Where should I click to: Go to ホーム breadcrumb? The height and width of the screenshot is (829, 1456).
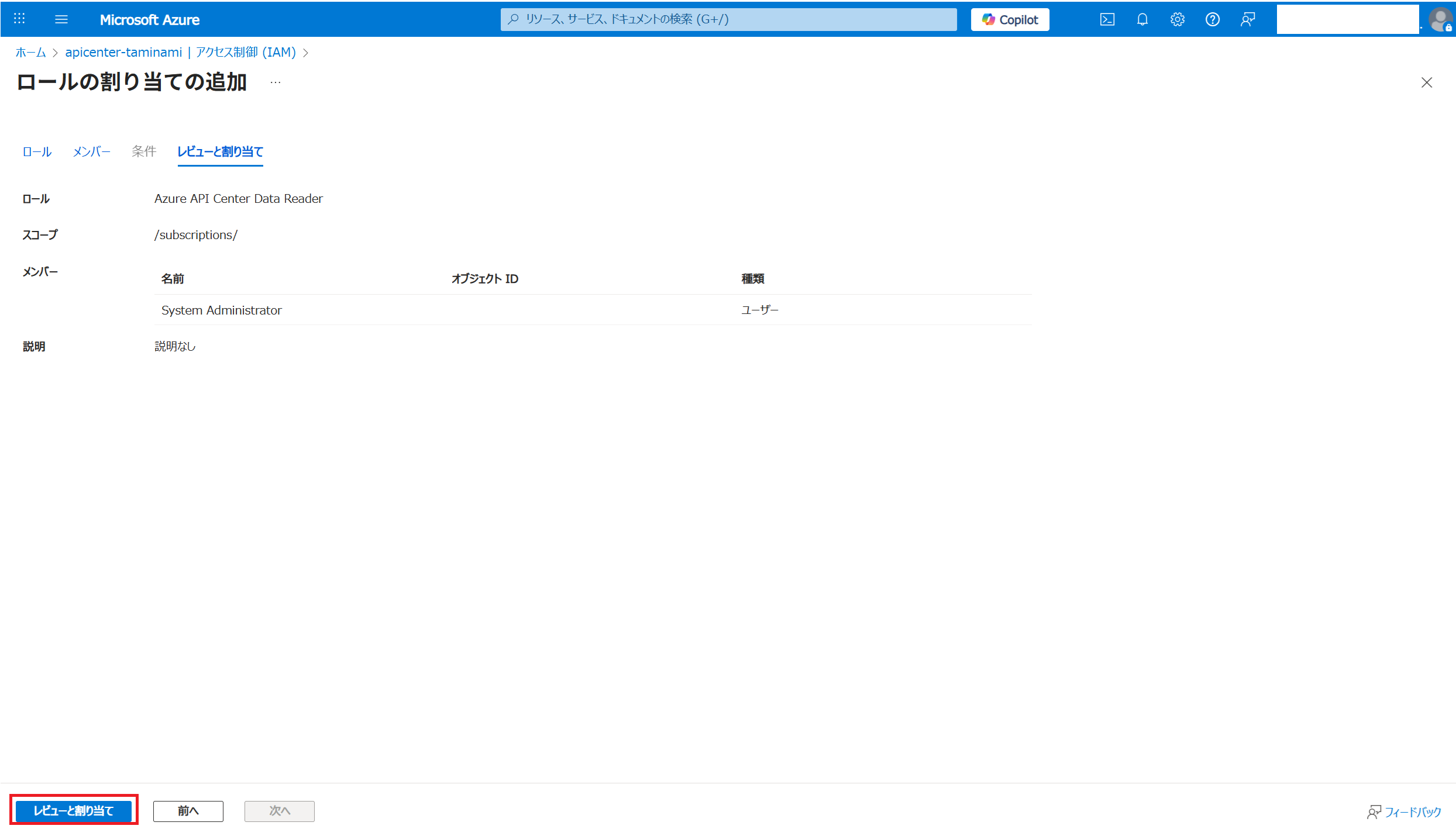30,53
